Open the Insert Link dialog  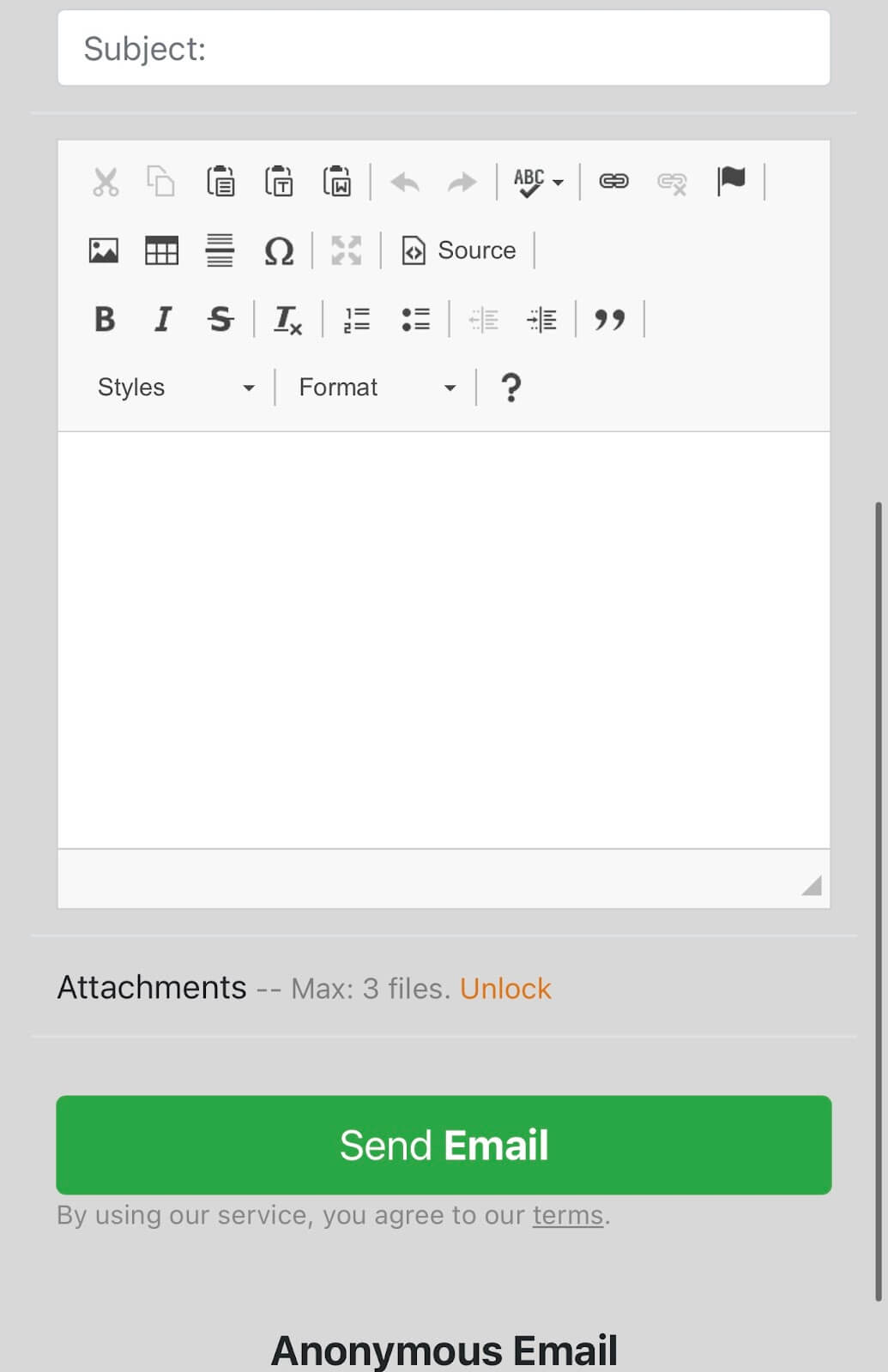coord(613,182)
